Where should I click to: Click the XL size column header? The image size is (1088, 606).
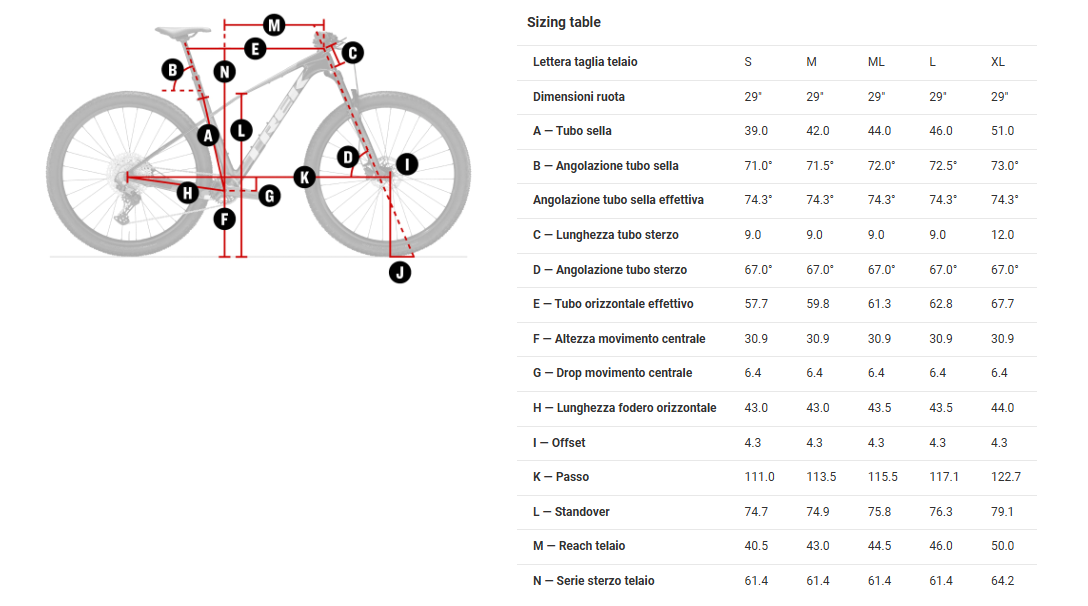tap(998, 62)
